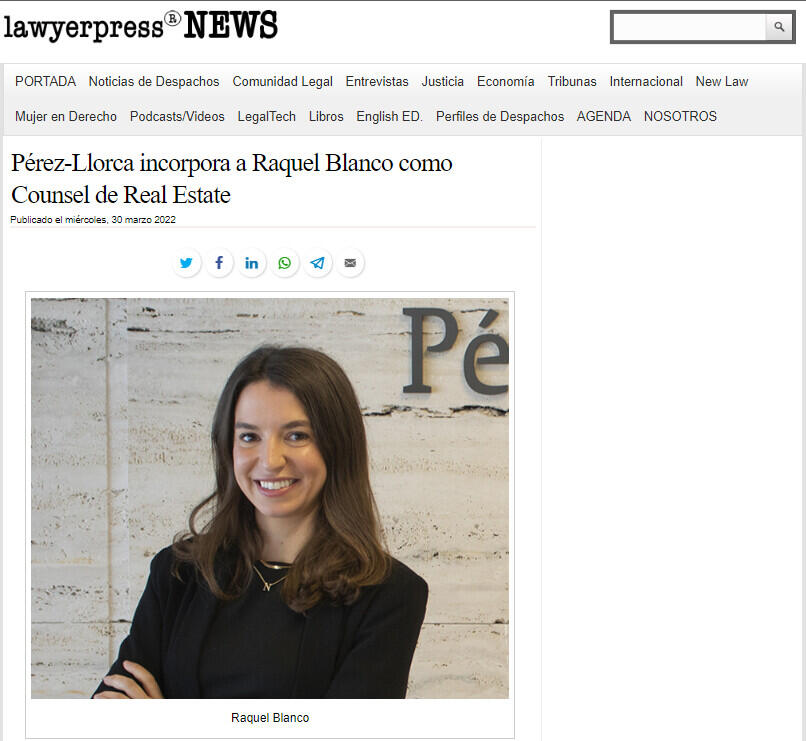The image size is (806, 741).
Task: Share the article on Twitter
Action: pyautogui.click(x=186, y=263)
